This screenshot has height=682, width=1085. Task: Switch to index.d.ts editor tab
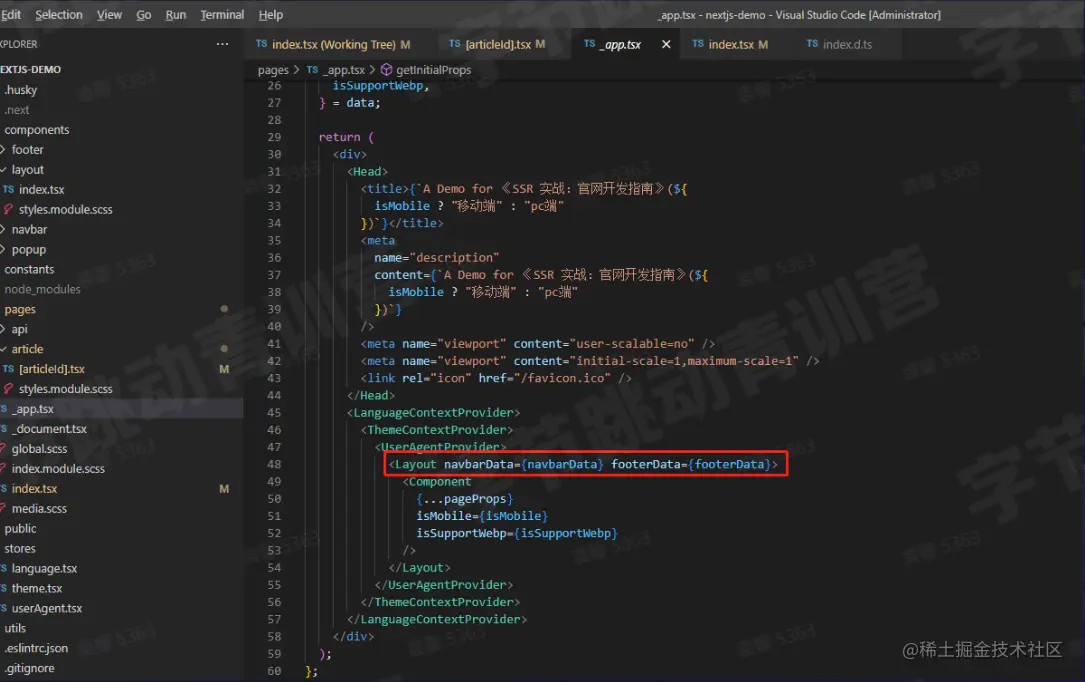(848, 44)
